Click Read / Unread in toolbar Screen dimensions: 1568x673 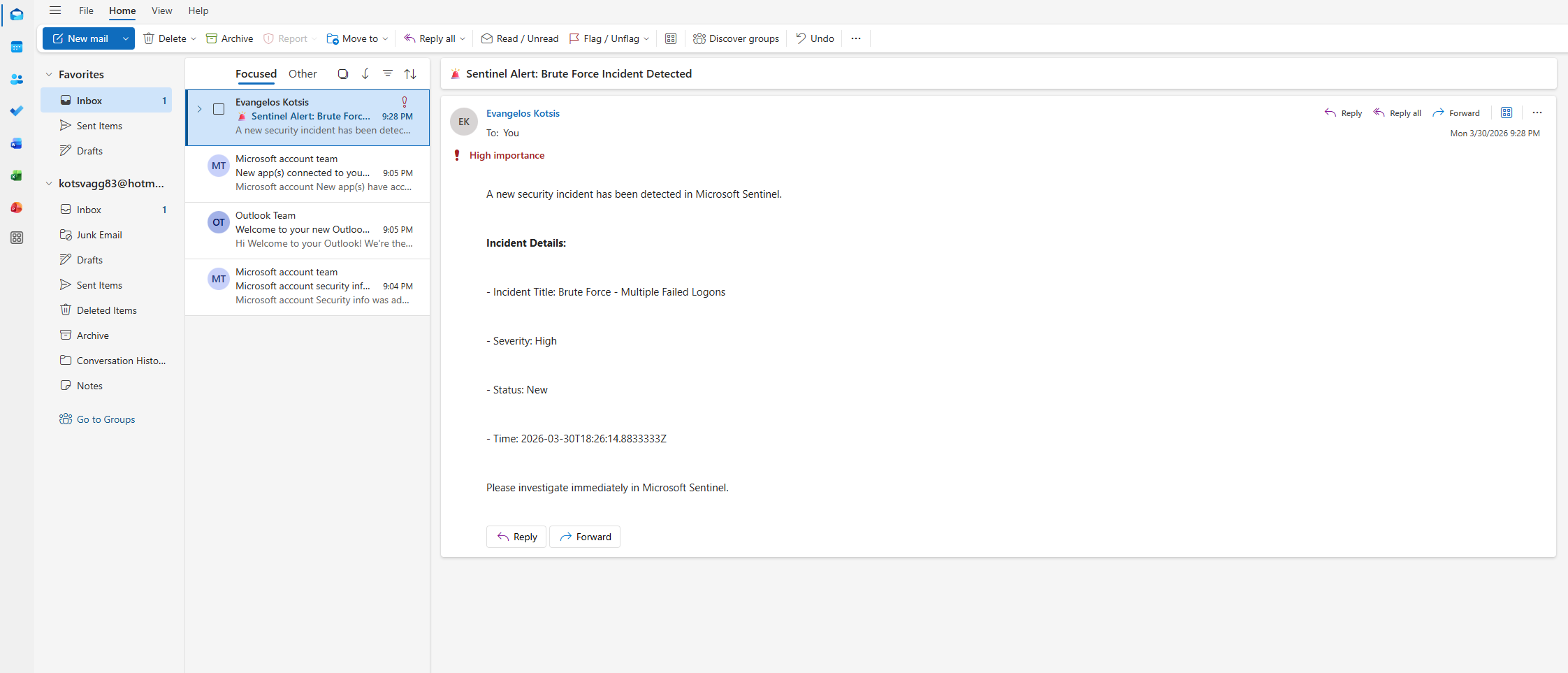(520, 38)
